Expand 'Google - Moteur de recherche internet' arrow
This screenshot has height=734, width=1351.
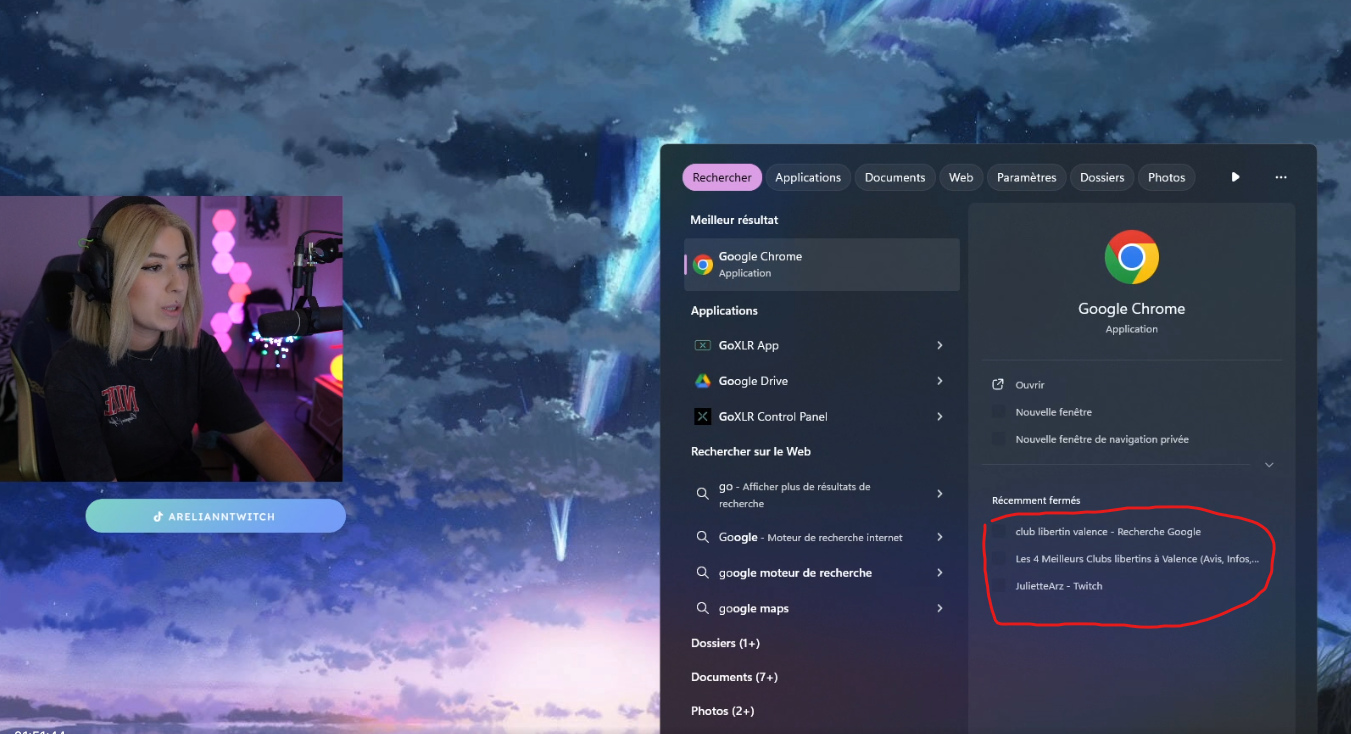pos(940,537)
